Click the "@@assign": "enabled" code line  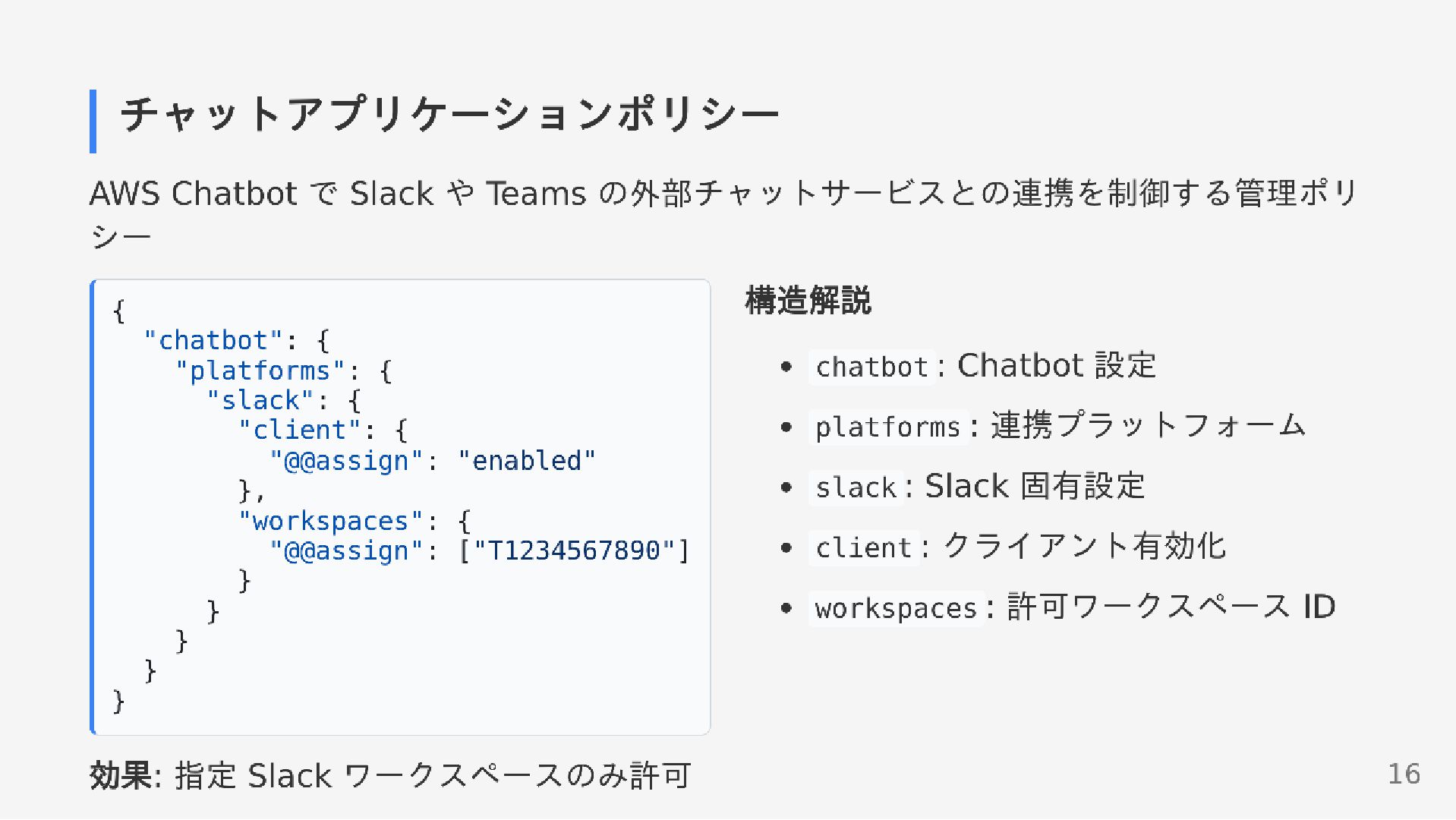coord(433,461)
